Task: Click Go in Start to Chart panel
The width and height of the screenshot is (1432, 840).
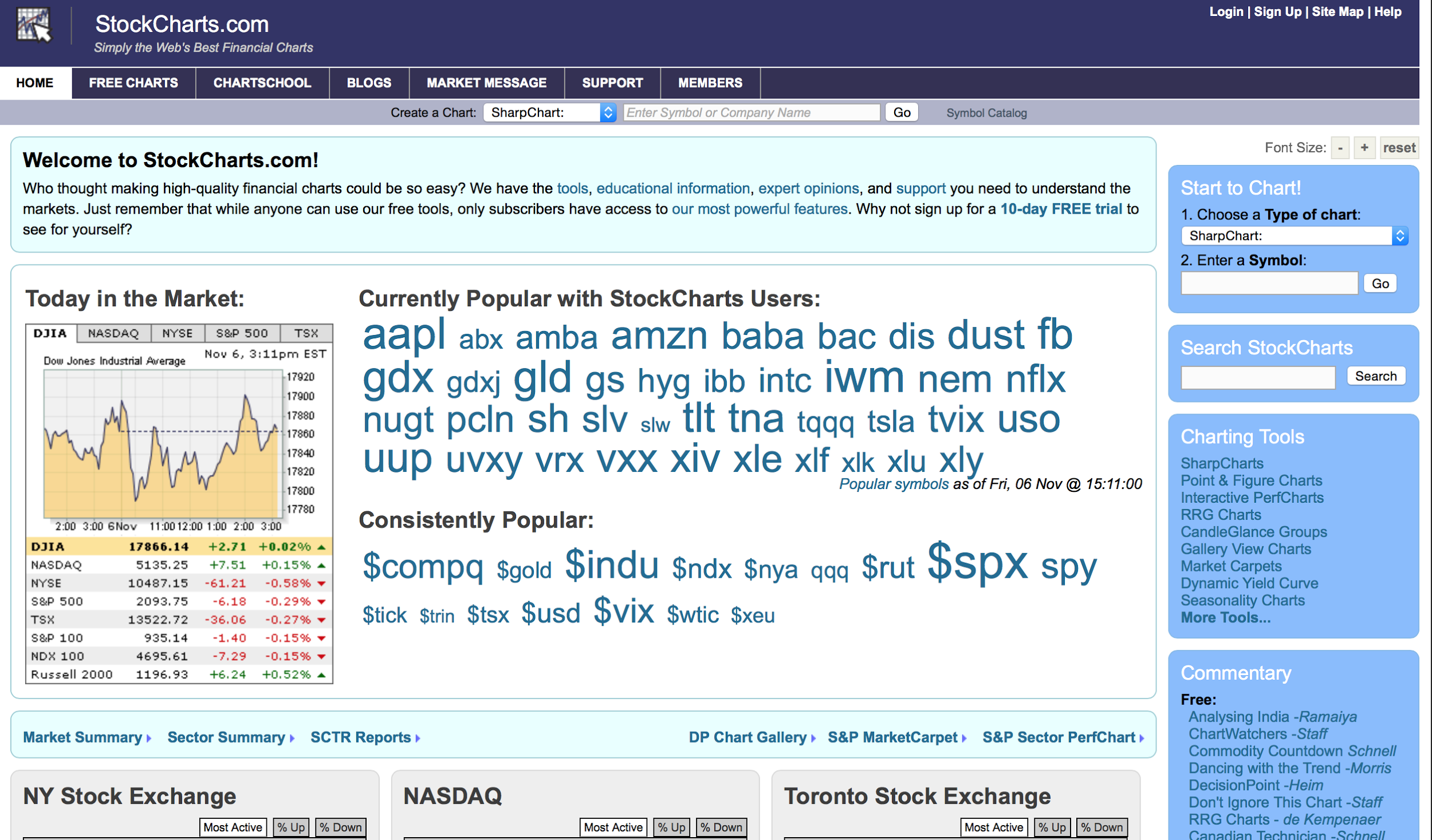Action: click(1380, 283)
